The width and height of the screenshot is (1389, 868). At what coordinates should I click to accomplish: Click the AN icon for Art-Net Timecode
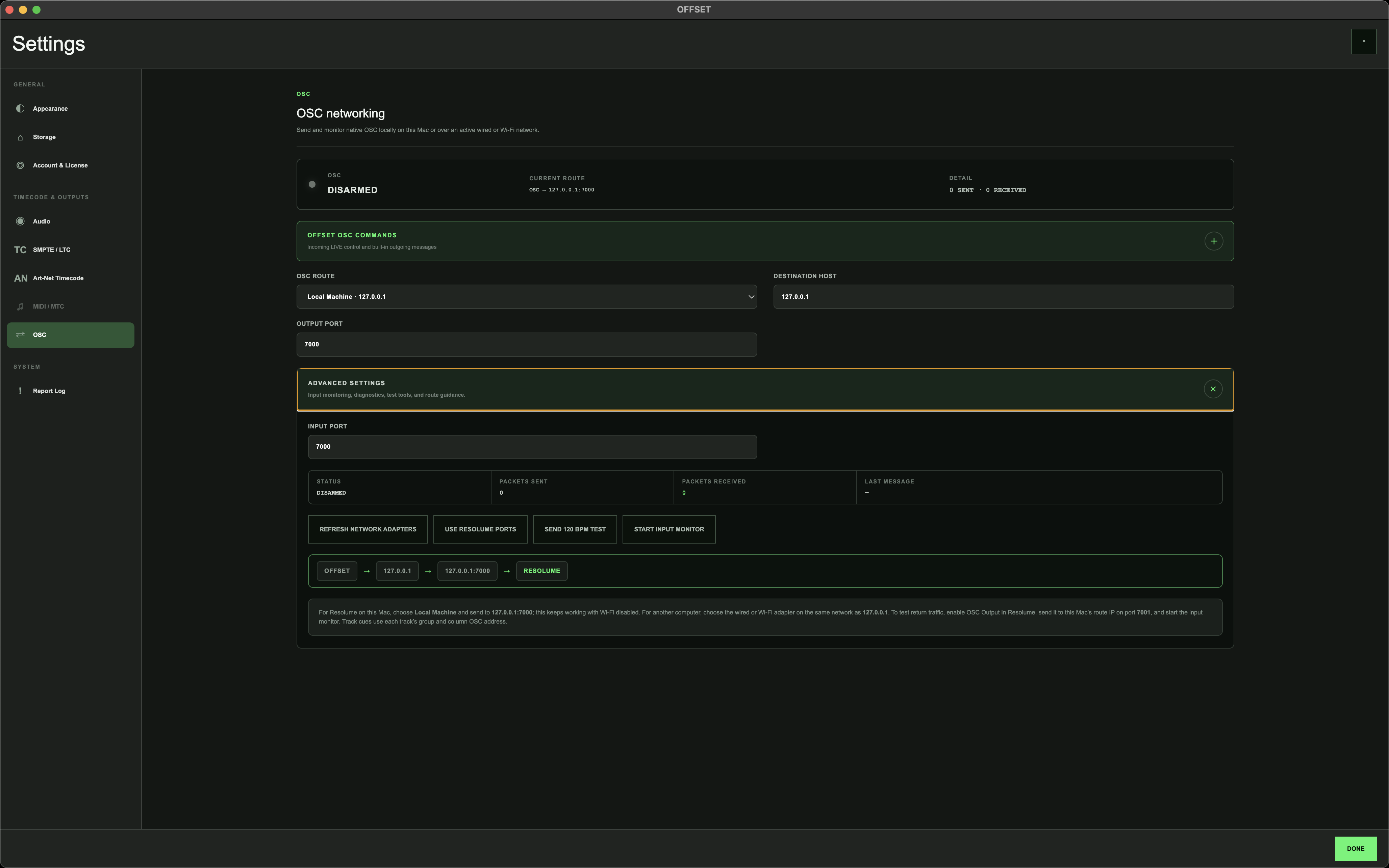tap(21, 279)
